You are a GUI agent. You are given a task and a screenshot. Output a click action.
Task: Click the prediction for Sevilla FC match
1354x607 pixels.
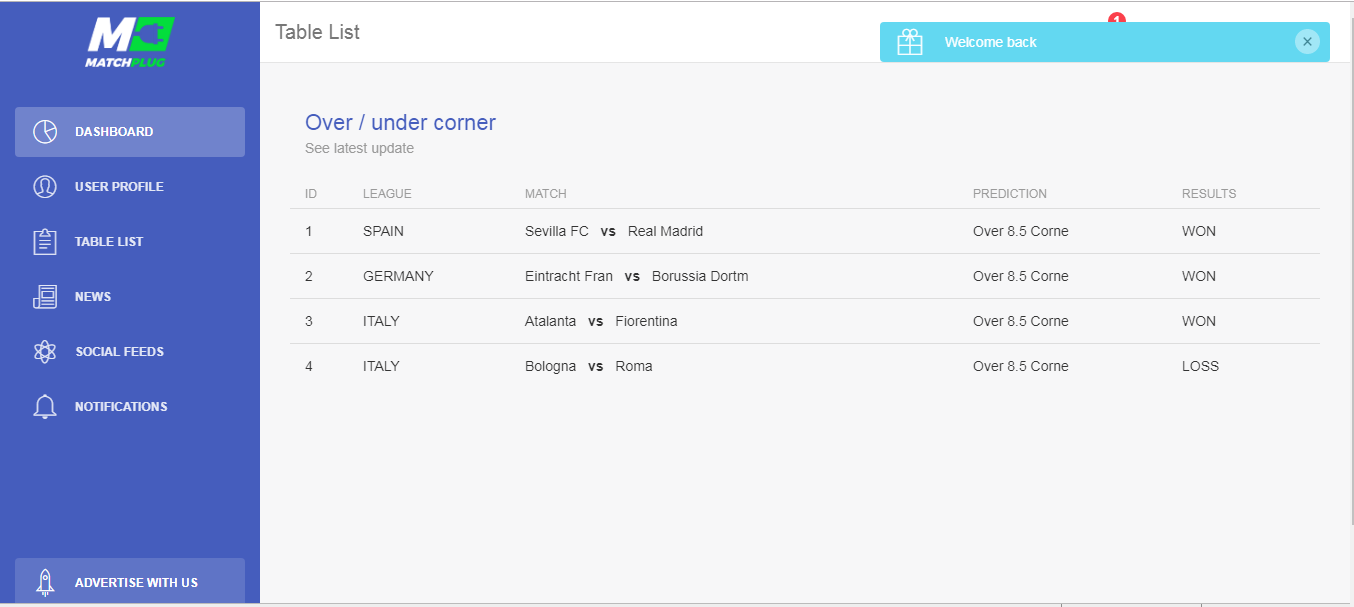[x=1021, y=231]
